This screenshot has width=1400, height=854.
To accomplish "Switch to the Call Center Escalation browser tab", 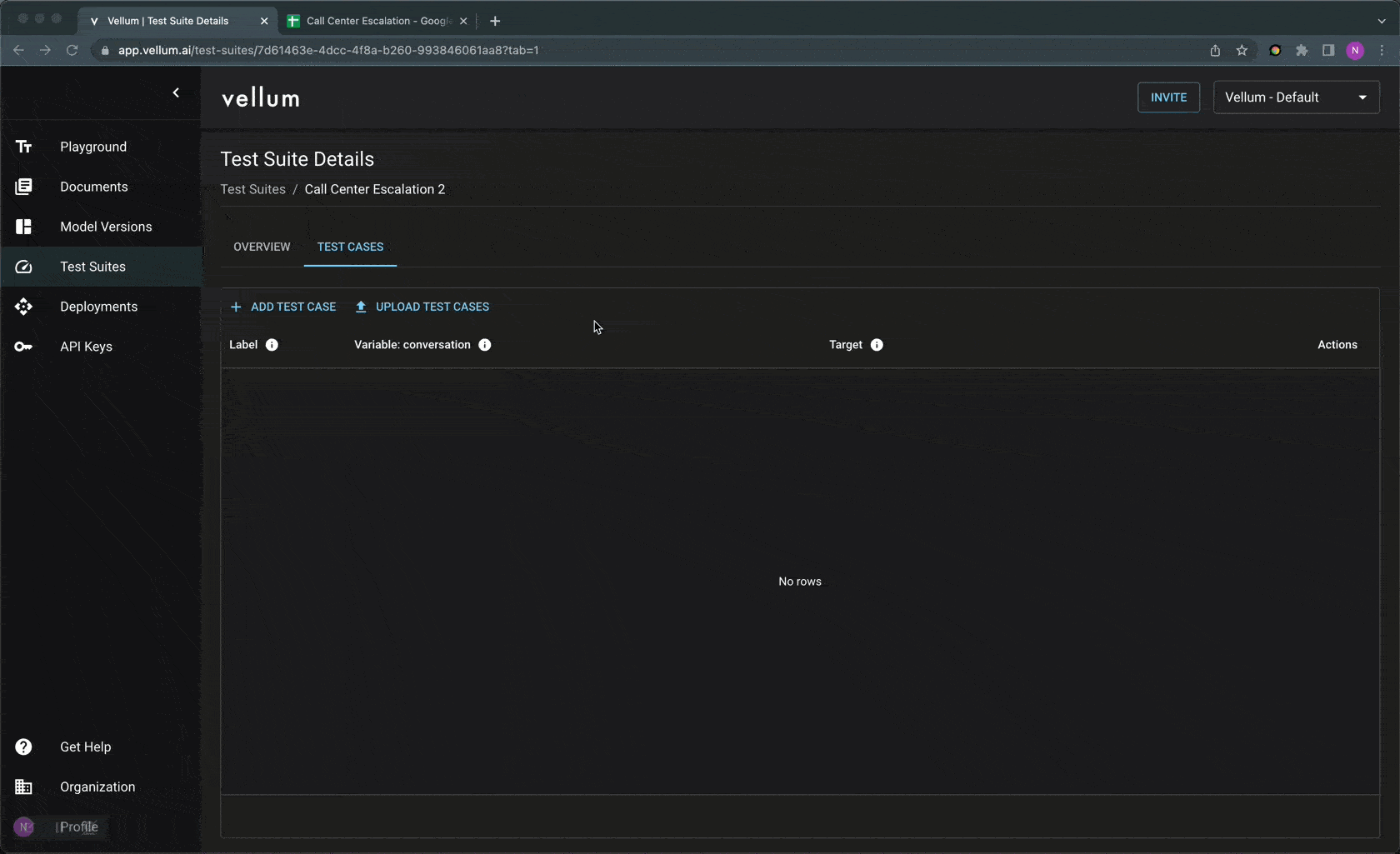I will click(377, 21).
